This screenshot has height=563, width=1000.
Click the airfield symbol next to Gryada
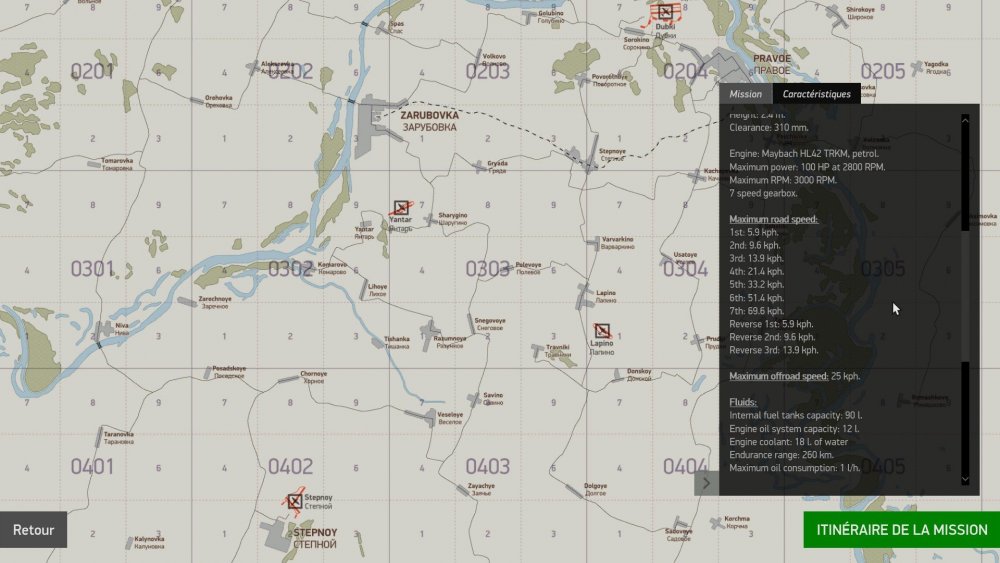tap(480, 166)
